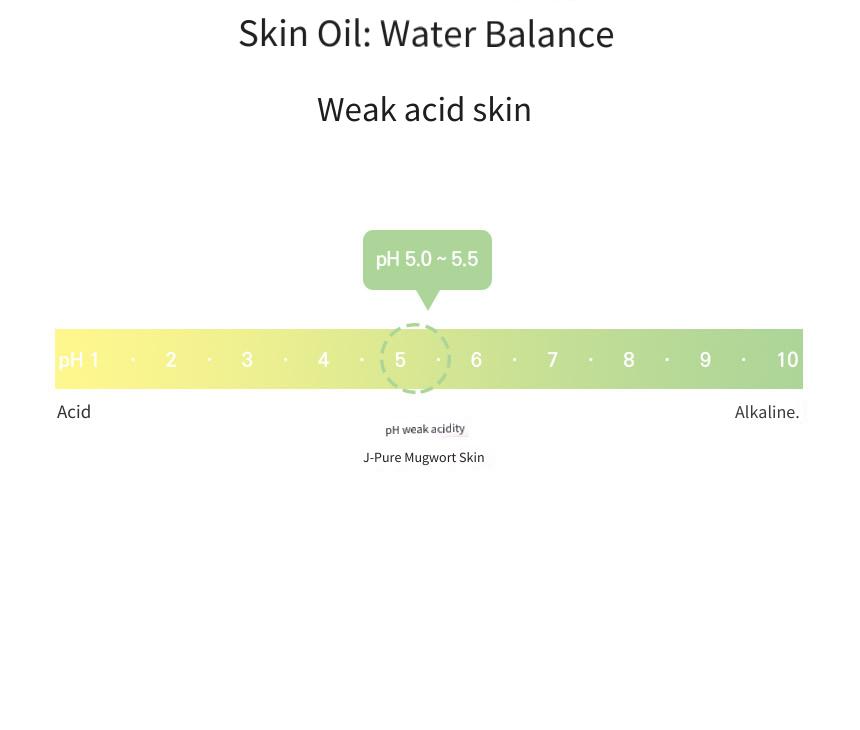Select number 10 on the pH scale
860x730 pixels.
[788, 360]
